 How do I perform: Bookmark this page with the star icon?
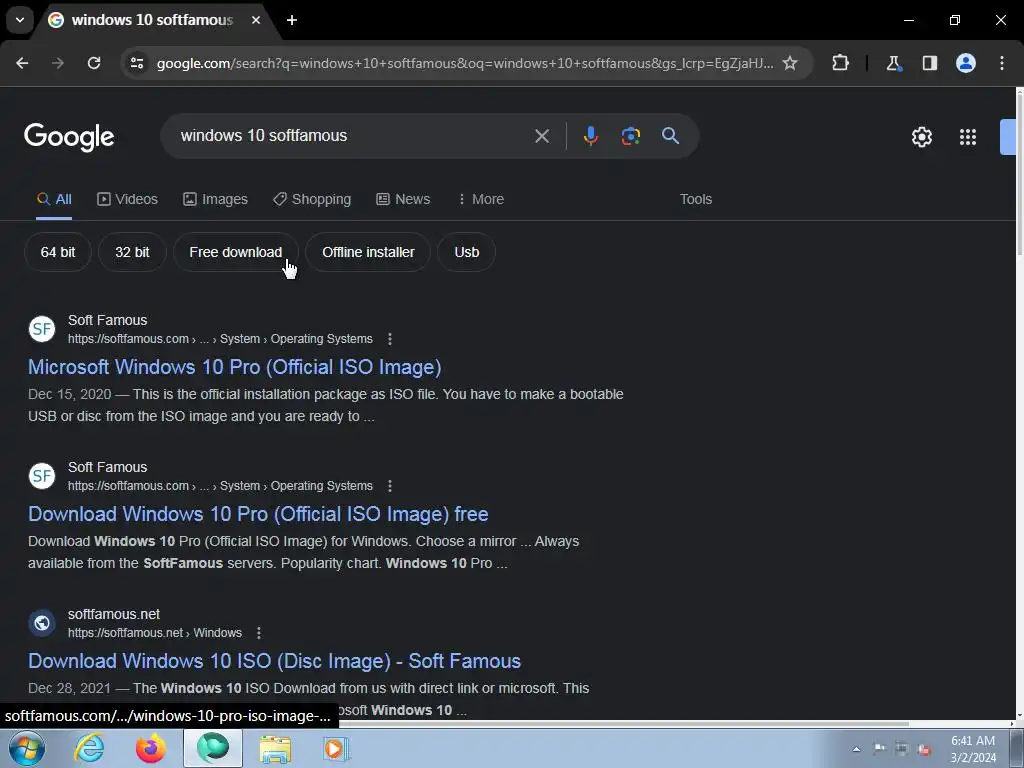coord(790,63)
